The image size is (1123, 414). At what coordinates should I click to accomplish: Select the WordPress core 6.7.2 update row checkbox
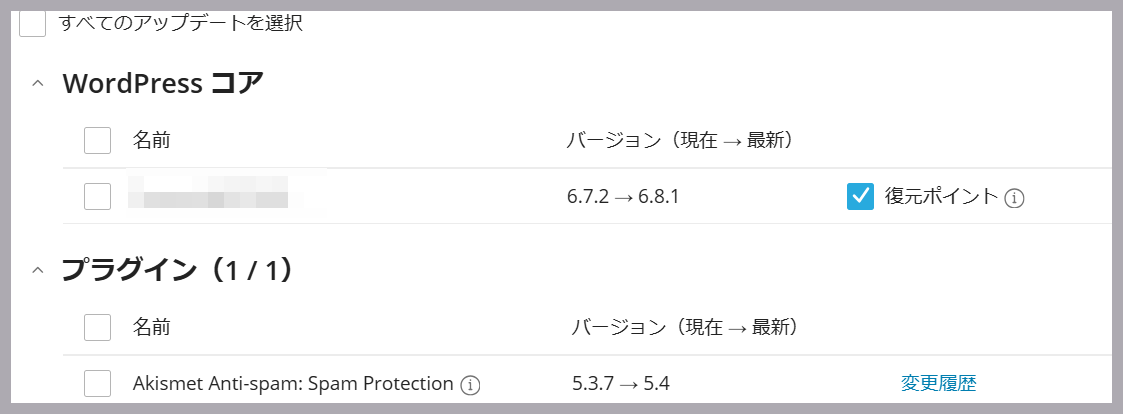pos(97,196)
